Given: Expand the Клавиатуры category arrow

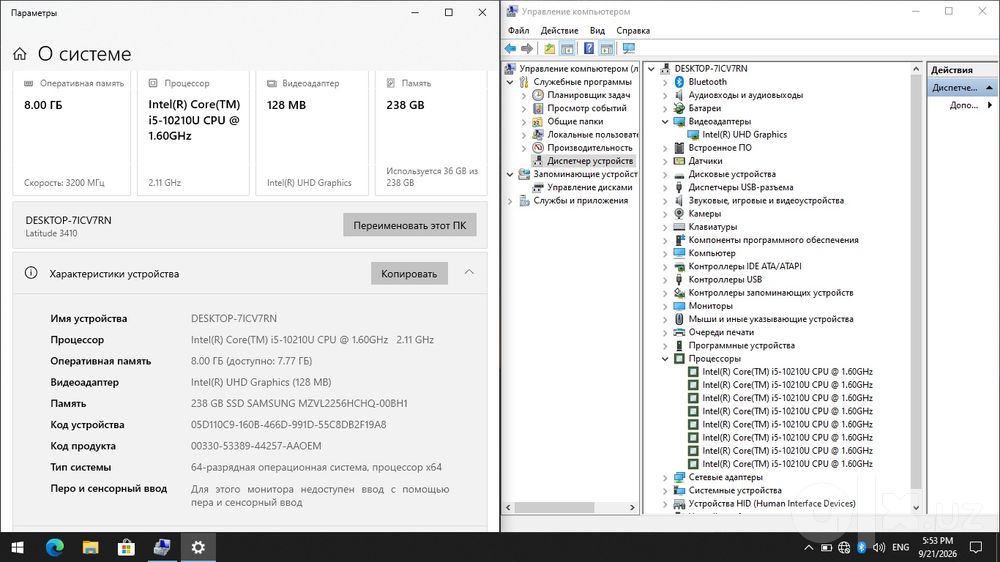Looking at the screenshot, I should pos(665,227).
